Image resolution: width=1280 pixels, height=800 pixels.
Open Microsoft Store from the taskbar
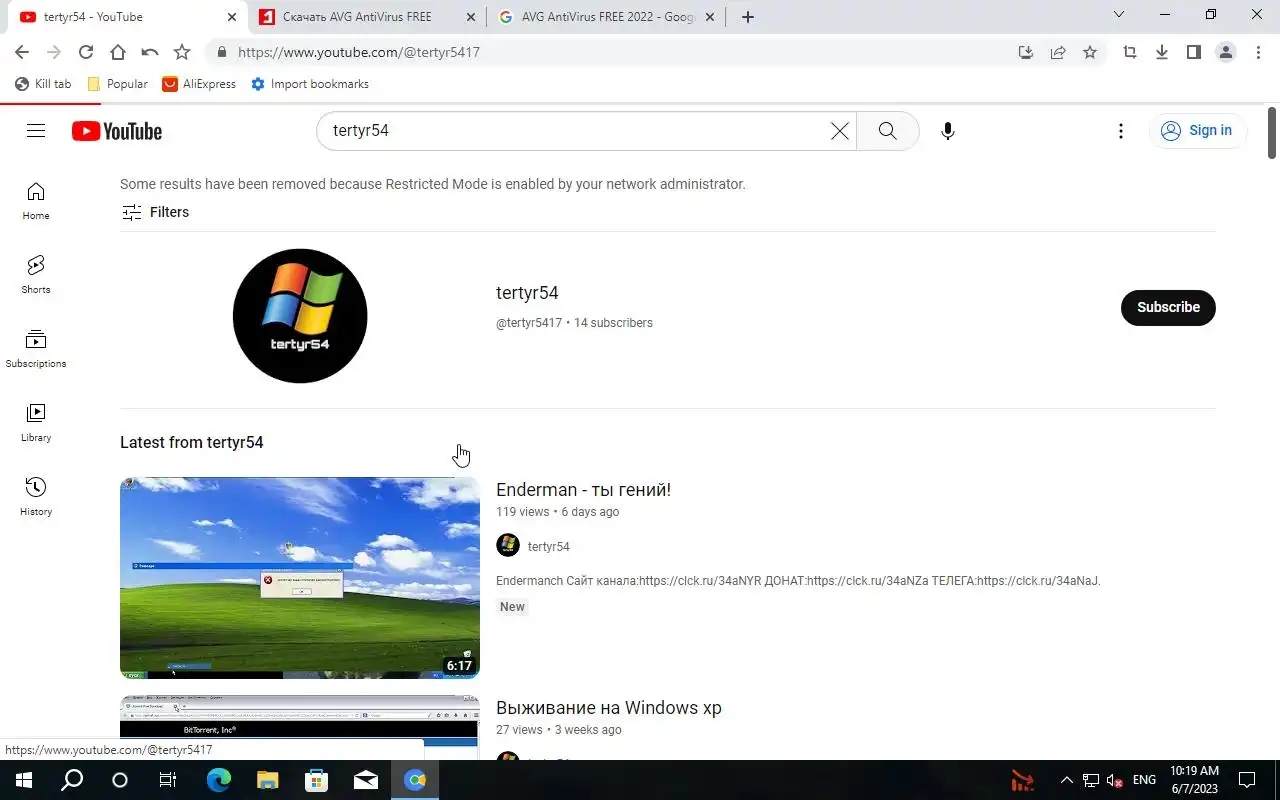316,780
